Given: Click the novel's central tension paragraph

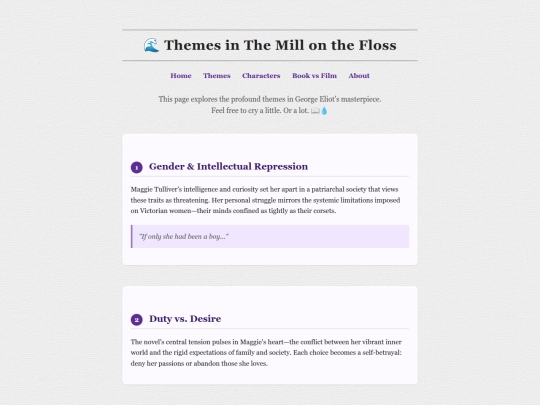Looking at the screenshot, I should click(x=266, y=353).
